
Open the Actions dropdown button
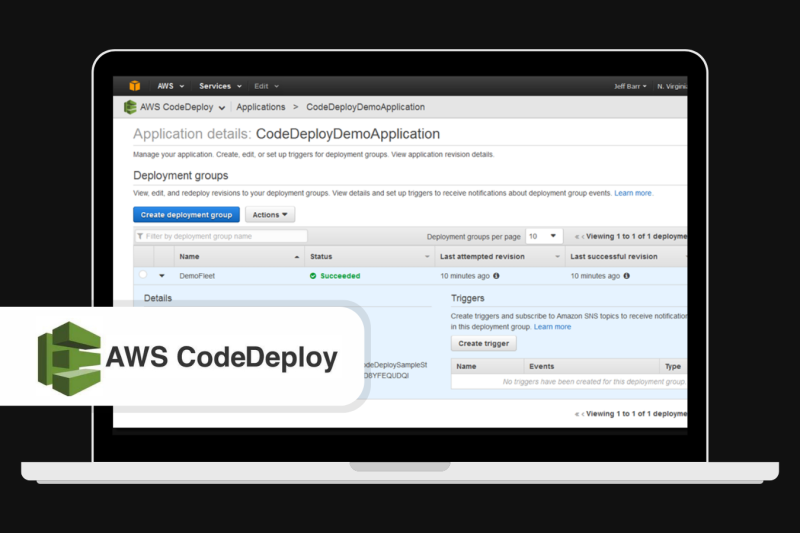pyautogui.click(x=270, y=215)
